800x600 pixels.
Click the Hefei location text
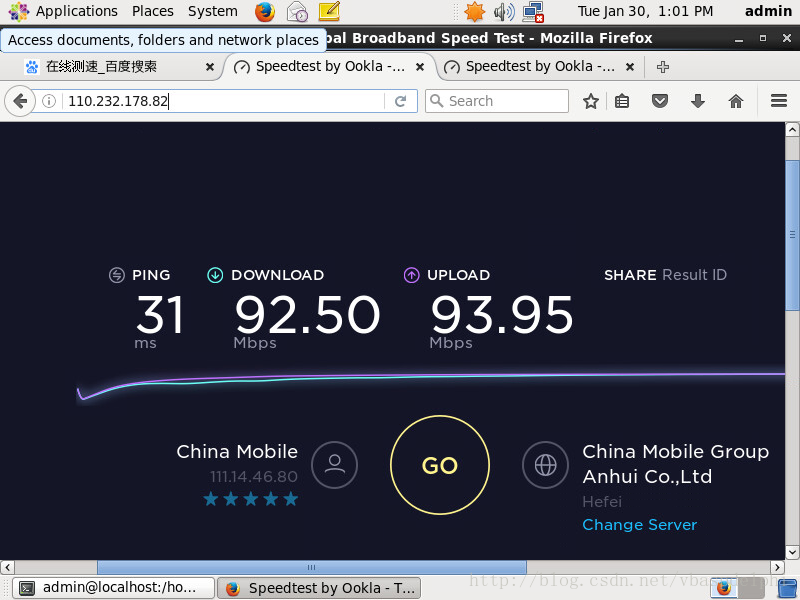pos(602,502)
